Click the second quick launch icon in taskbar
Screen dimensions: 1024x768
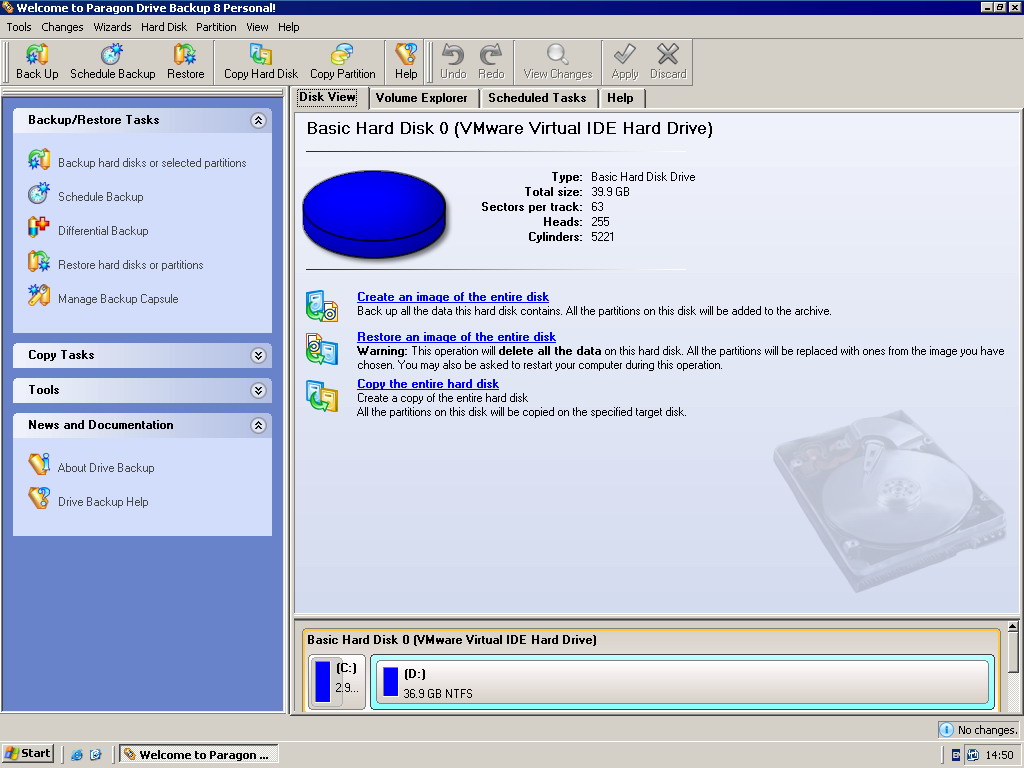coord(96,754)
